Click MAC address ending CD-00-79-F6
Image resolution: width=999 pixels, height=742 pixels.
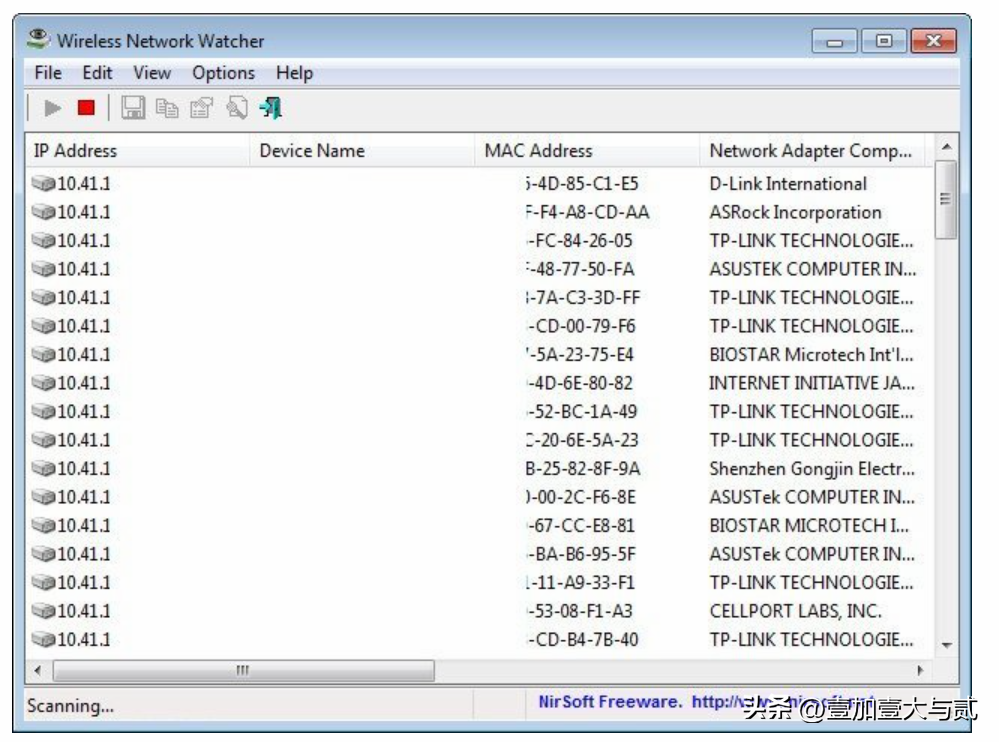[580, 326]
